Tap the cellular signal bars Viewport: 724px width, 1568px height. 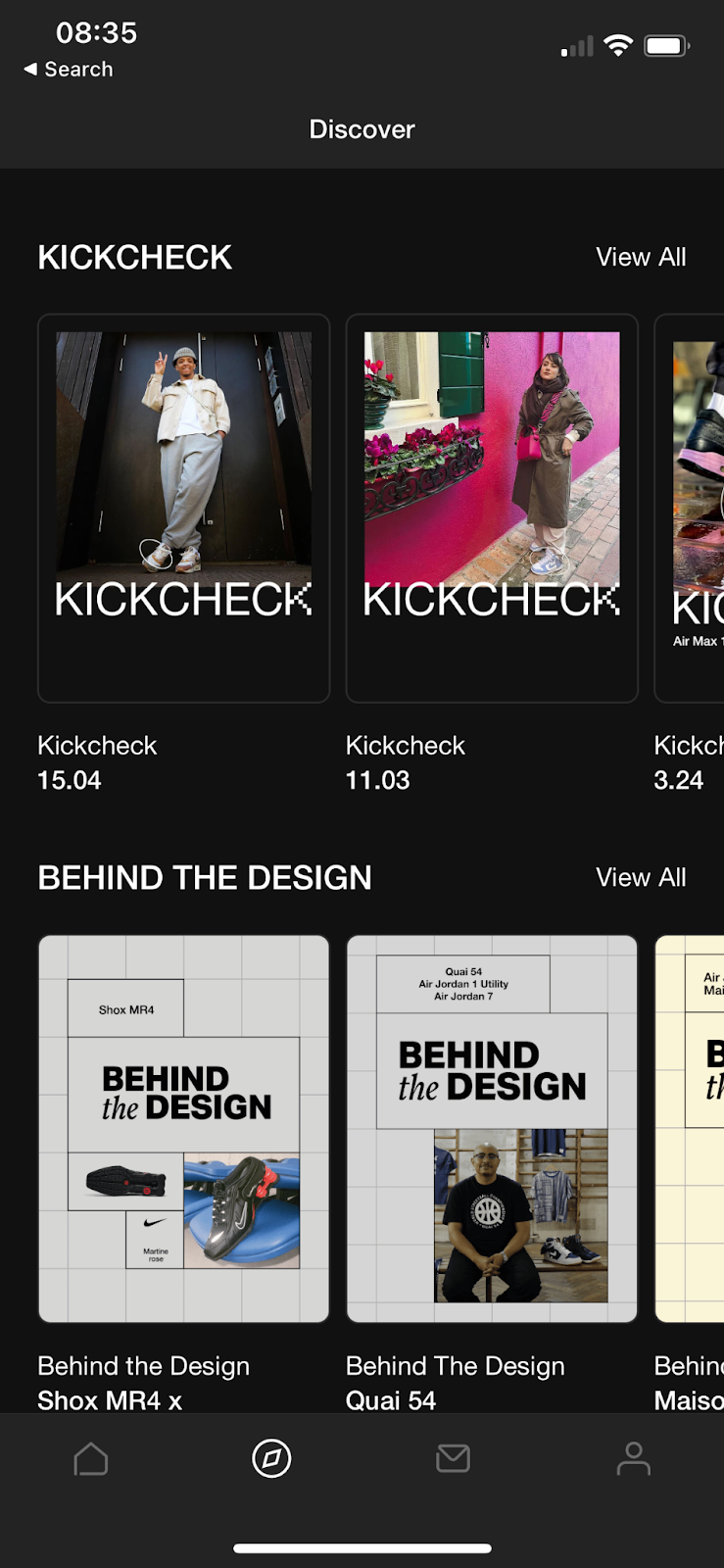[577, 46]
